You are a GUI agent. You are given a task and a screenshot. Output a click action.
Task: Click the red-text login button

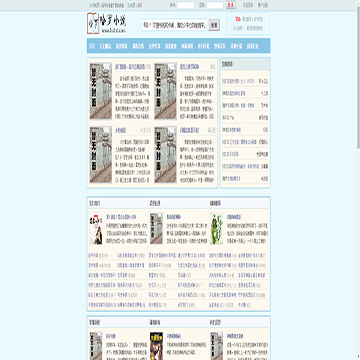[231, 5]
